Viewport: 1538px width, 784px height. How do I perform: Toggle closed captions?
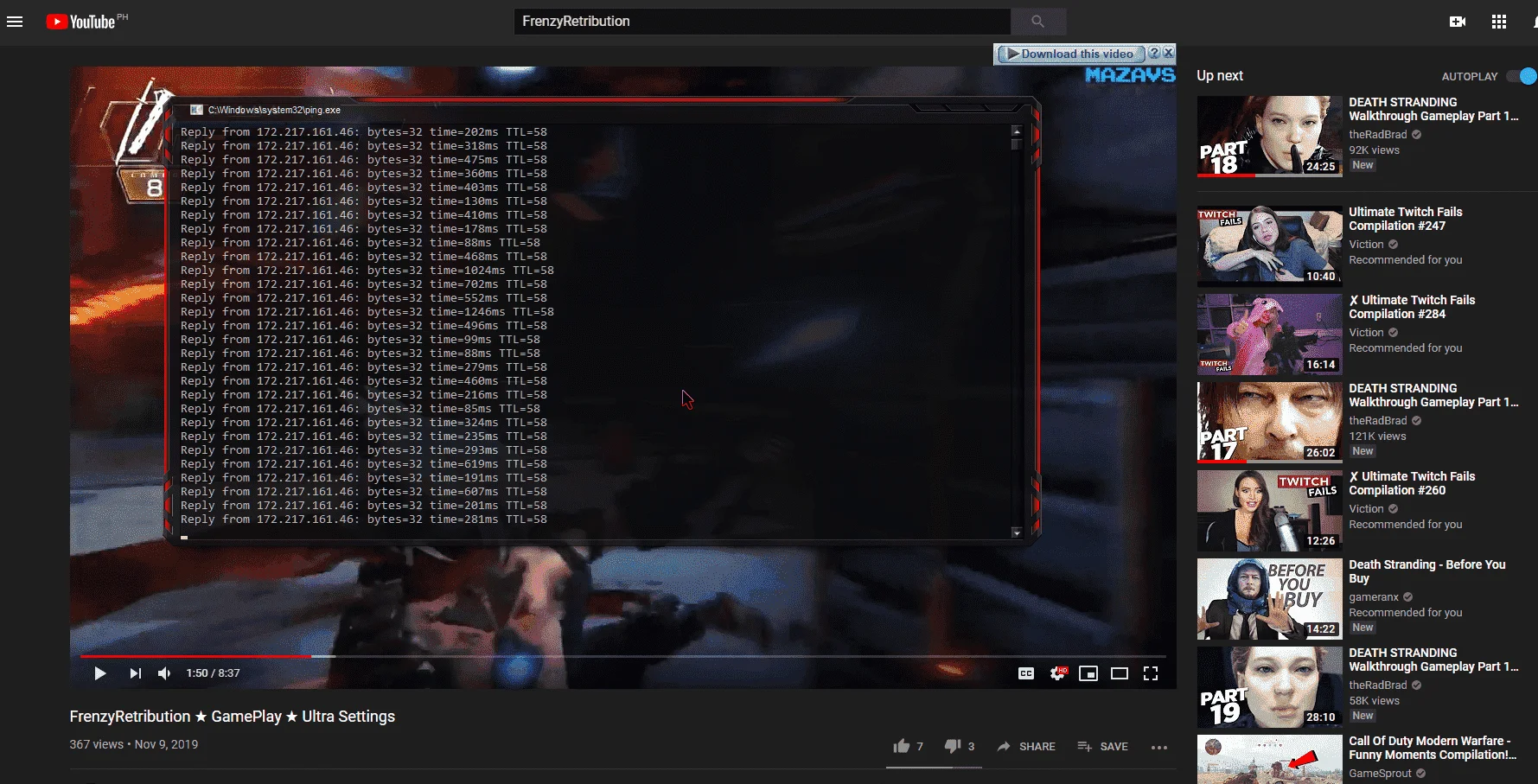pos(1026,673)
